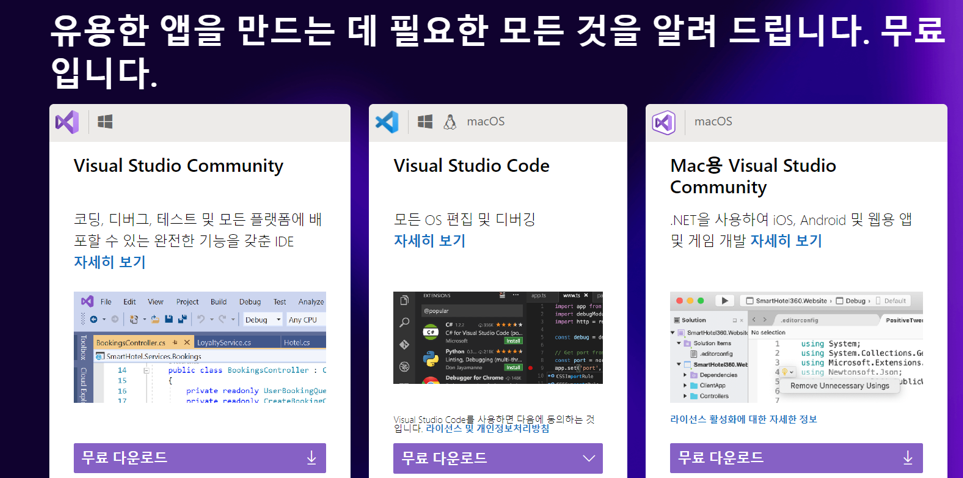The width and height of the screenshot is (963, 478).
Task: Click the Visual Studio Community IDE screenshot
Action: tap(200, 347)
